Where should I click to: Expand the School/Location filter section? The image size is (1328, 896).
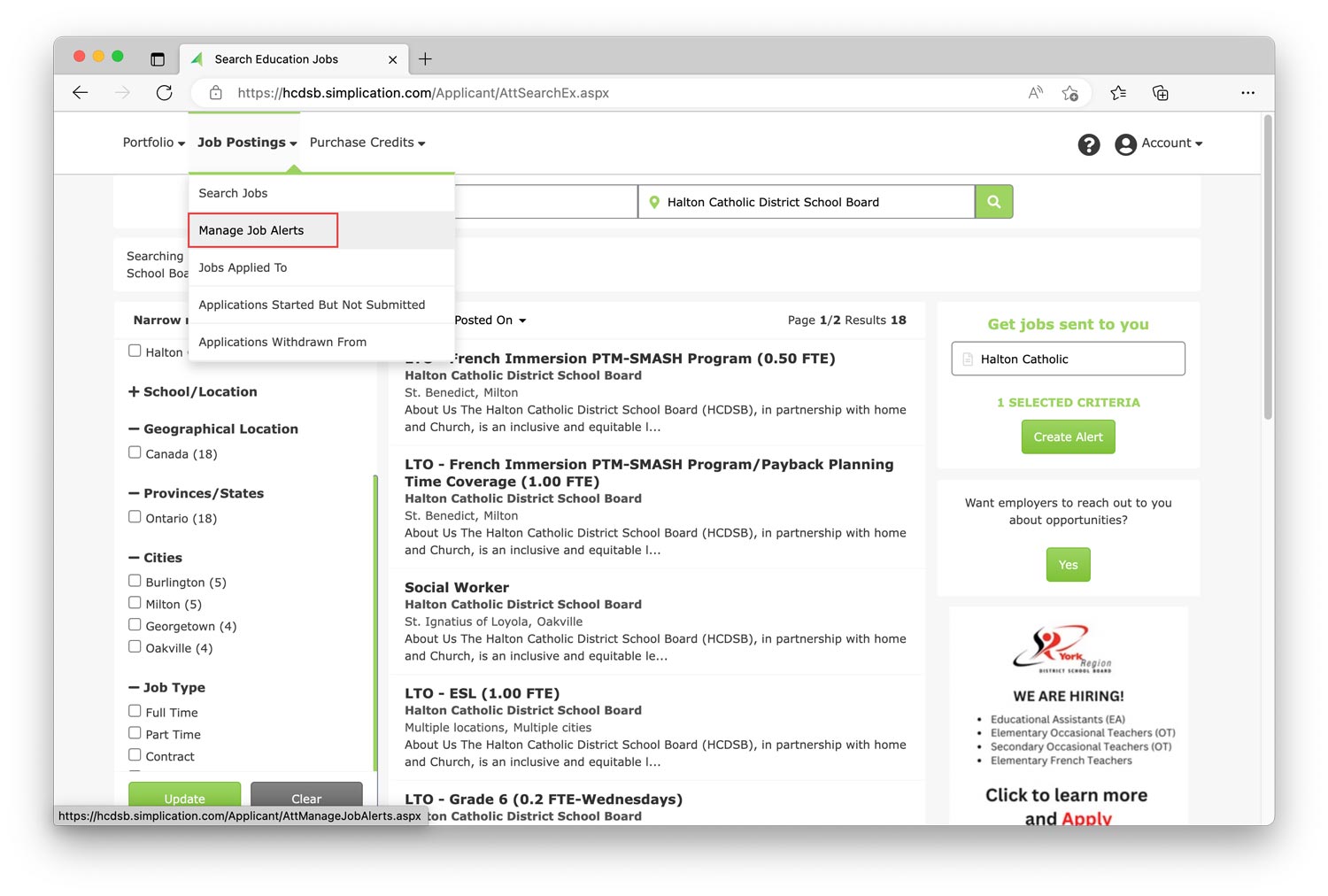click(193, 391)
